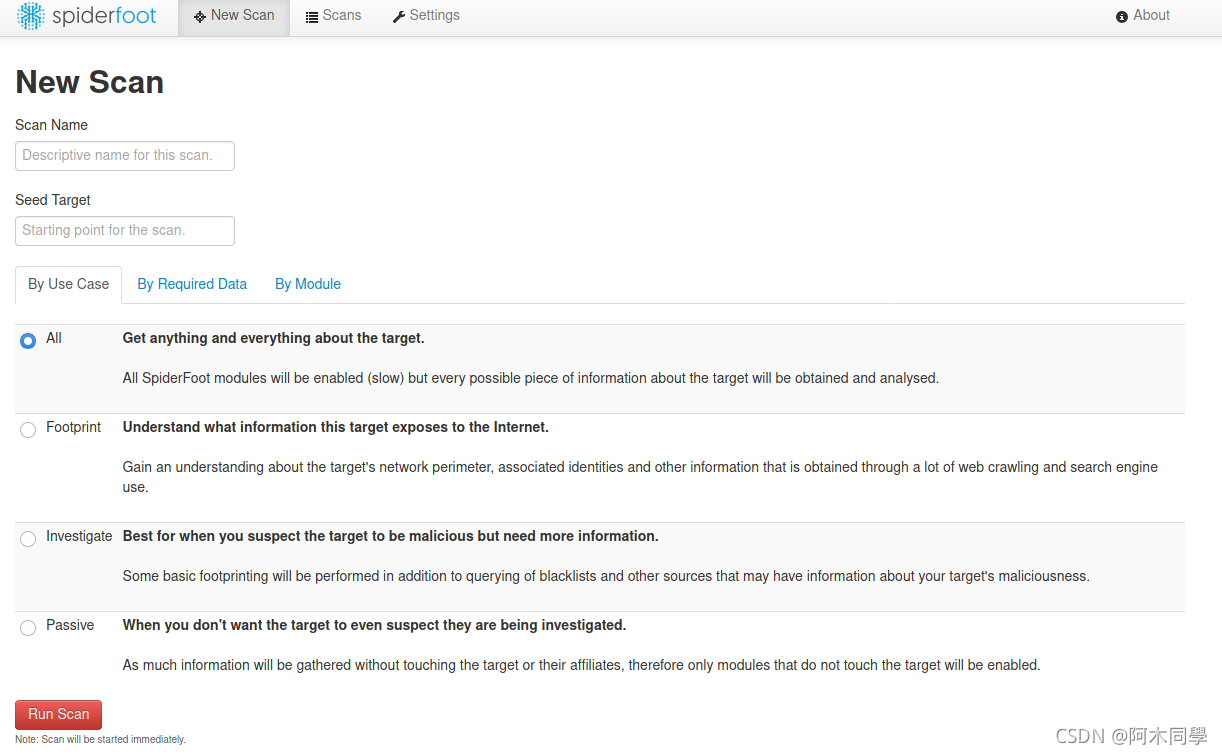Screen dimensions: 1222x754
Task: Click the 'New Scan' page heading
Action: click(x=89, y=82)
